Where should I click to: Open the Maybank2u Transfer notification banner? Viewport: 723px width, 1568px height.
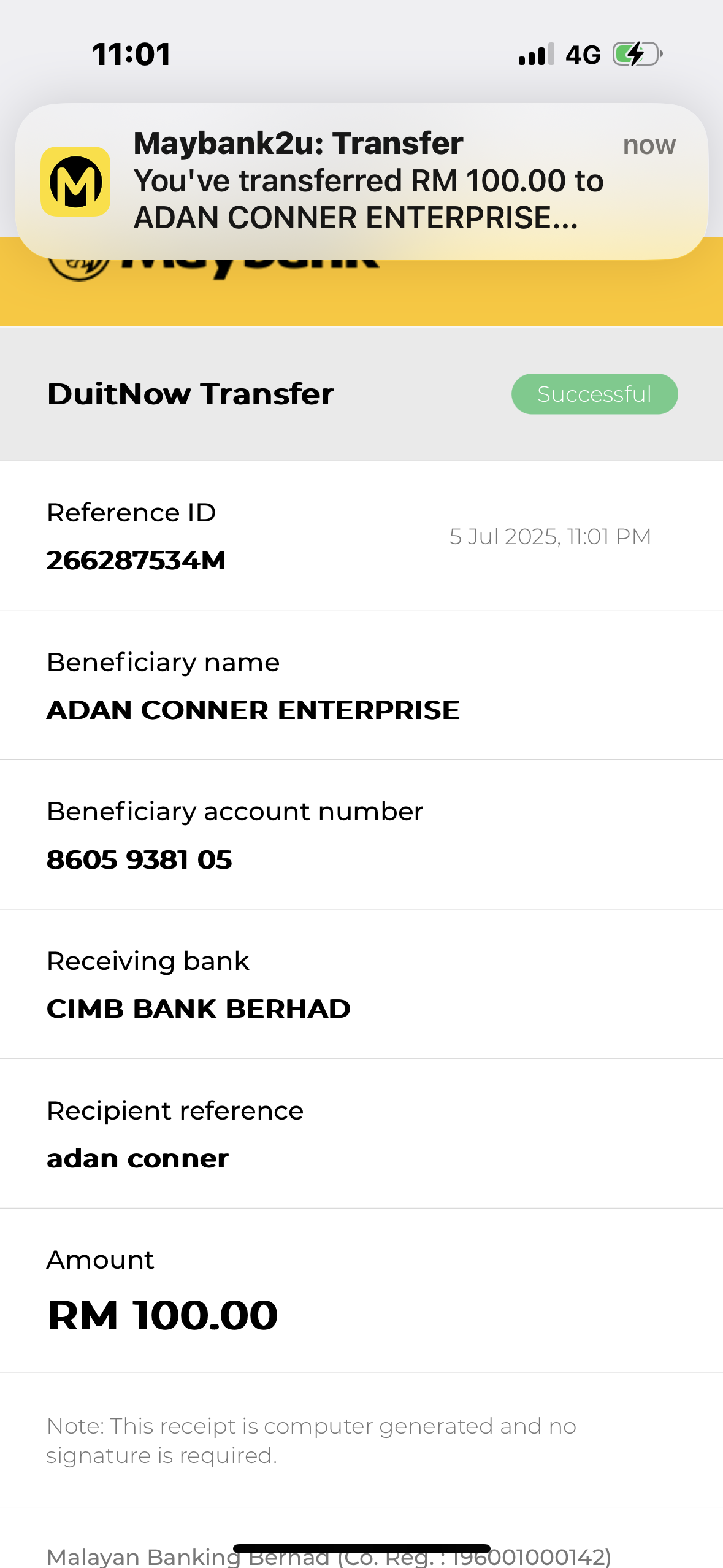368,180
